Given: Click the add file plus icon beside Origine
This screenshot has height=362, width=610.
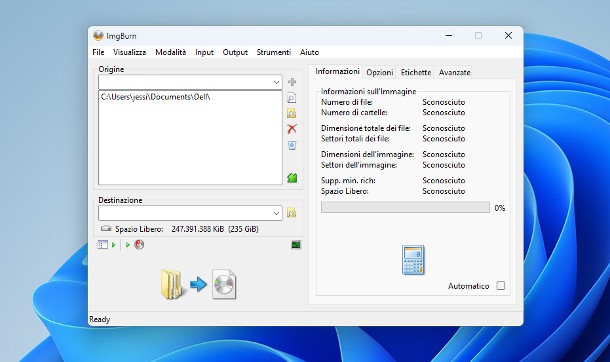Looking at the screenshot, I should (292, 82).
